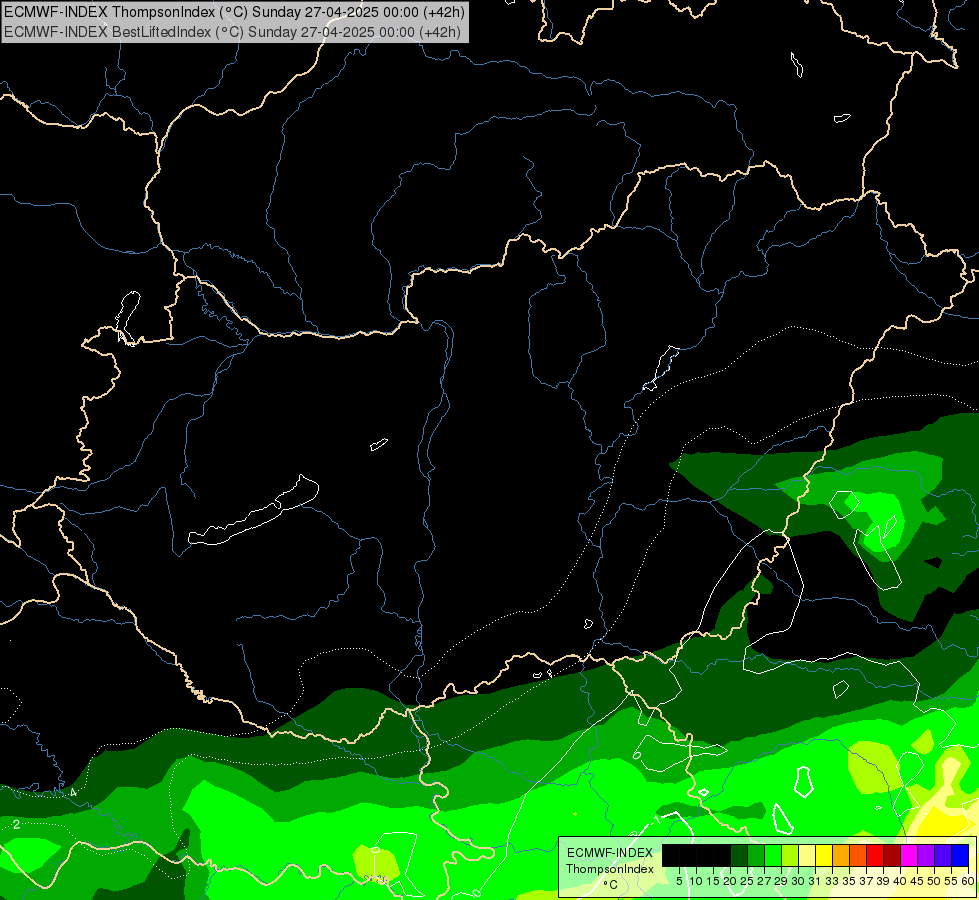
Task: Select the medium green 25–27 legend swatch
Action: pyautogui.click(x=755, y=855)
